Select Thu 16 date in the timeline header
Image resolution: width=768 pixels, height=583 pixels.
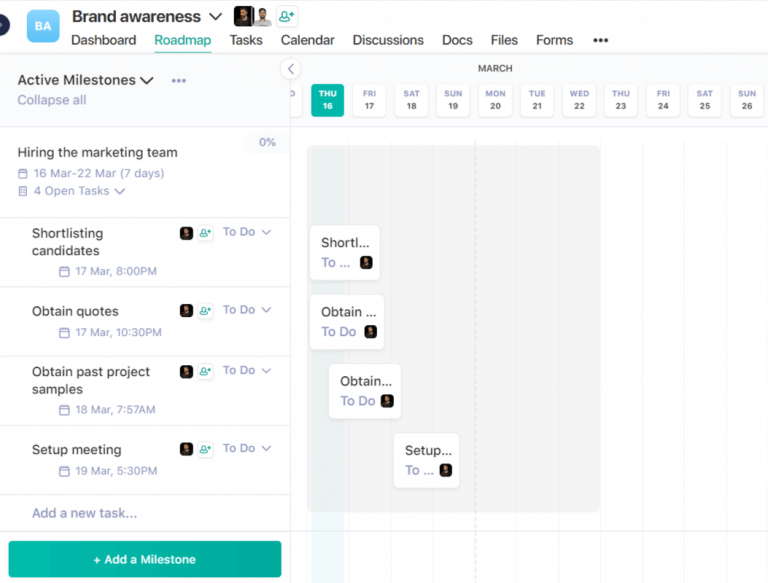tap(327, 100)
